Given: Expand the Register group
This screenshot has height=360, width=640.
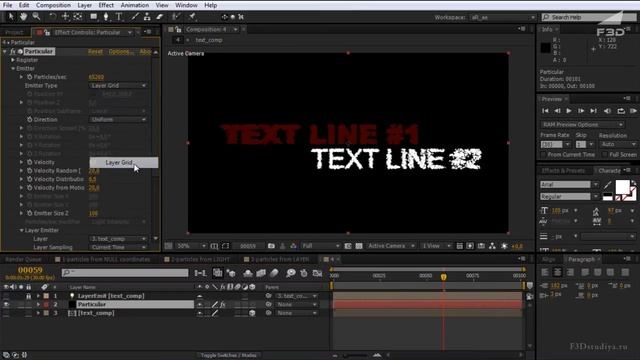Looking at the screenshot, I should (13, 60).
